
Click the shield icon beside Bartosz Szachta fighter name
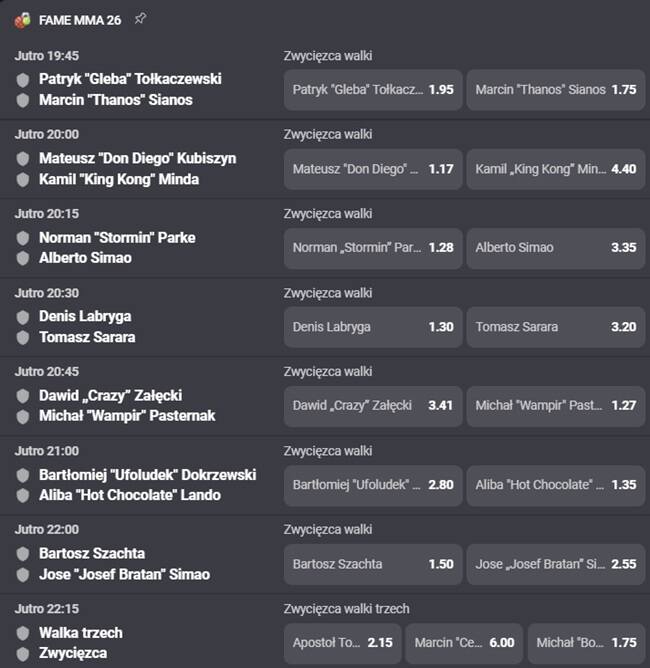(23, 554)
